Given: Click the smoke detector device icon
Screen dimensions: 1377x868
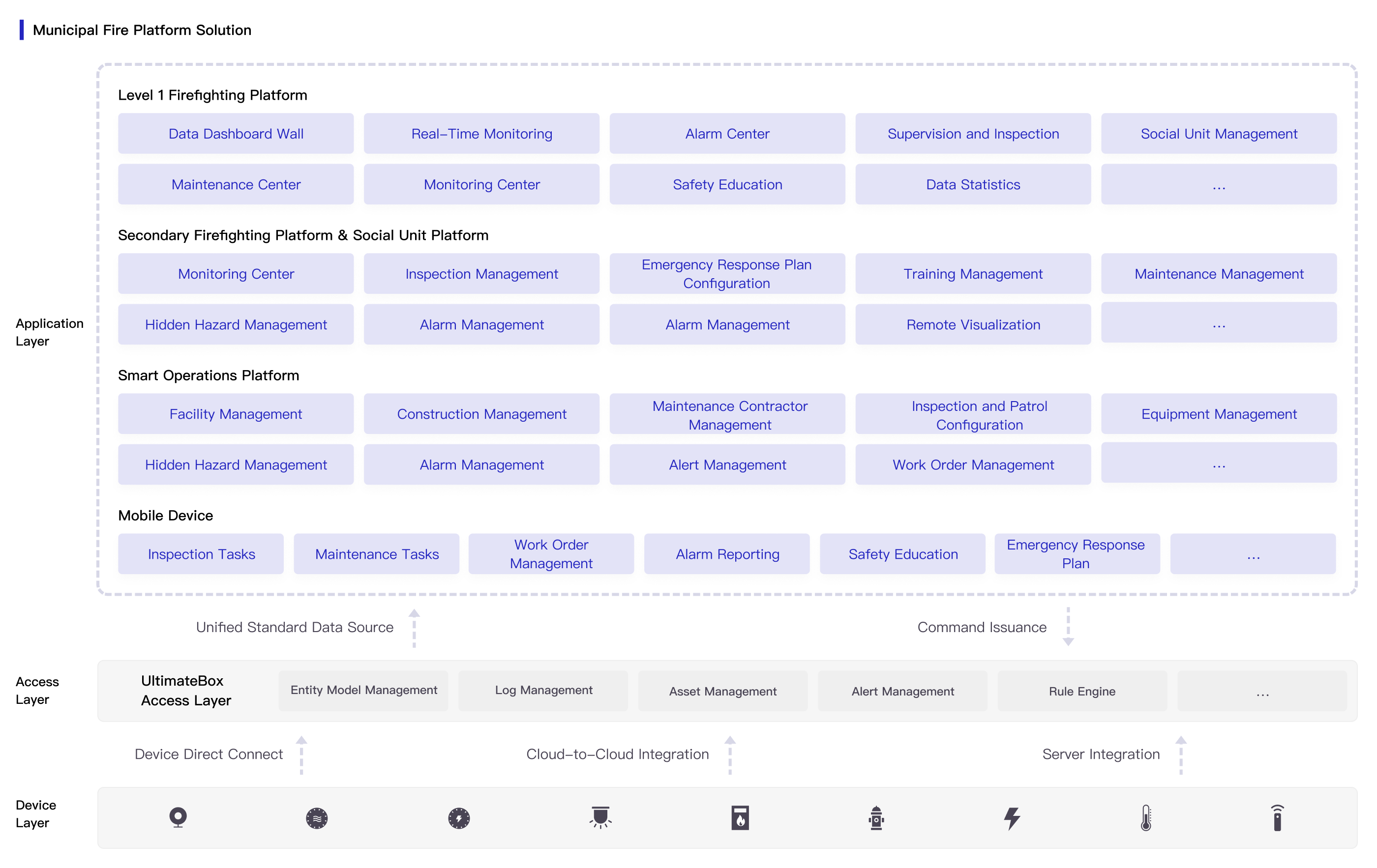Looking at the screenshot, I should coord(317,818).
